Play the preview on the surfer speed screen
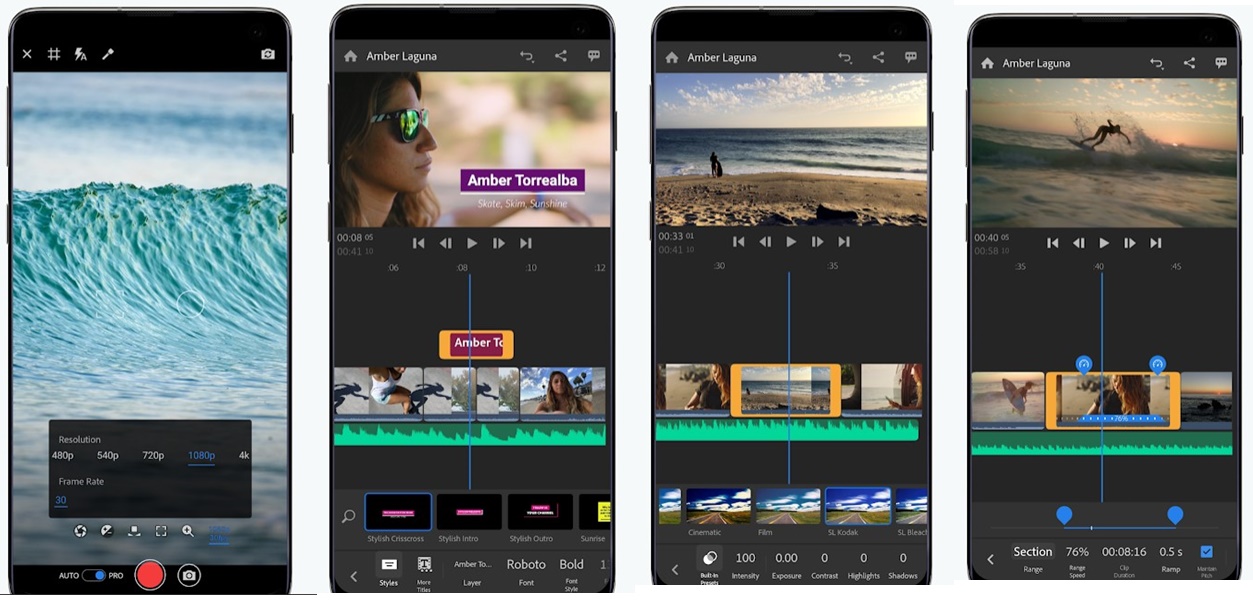Image resolution: width=1253 pixels, height=600 pixels. 1104,243
